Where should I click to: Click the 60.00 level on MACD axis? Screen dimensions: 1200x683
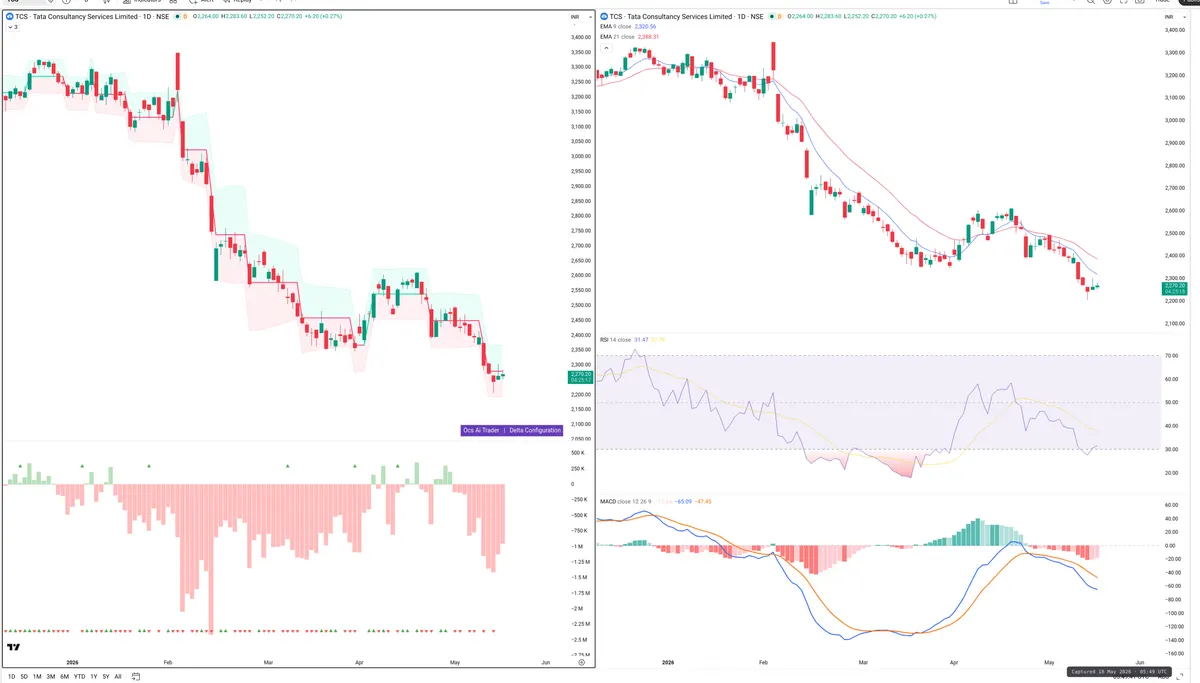pos(1170,505)
